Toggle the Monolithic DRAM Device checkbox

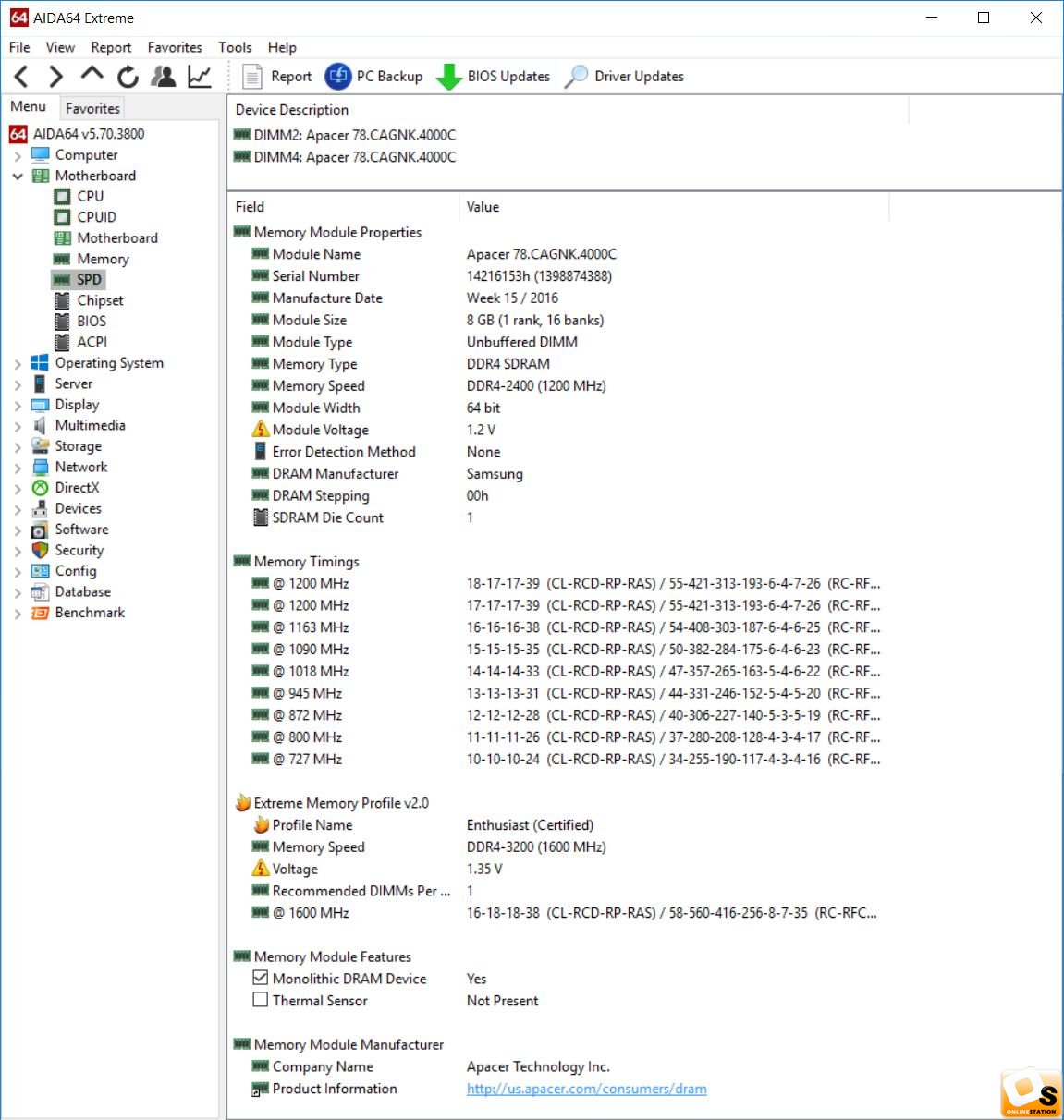(261, 978)
